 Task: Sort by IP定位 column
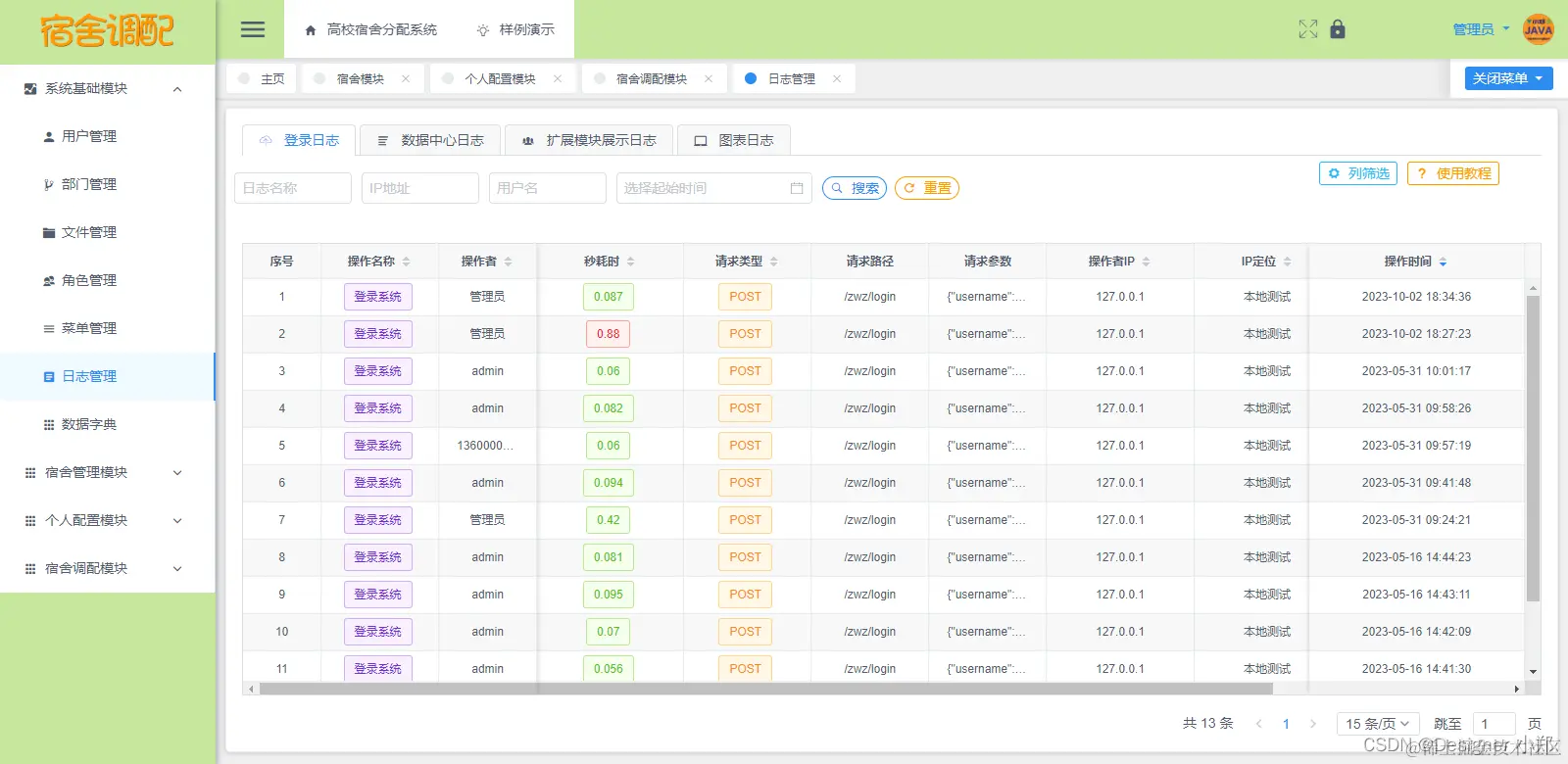pos(1288,262)
